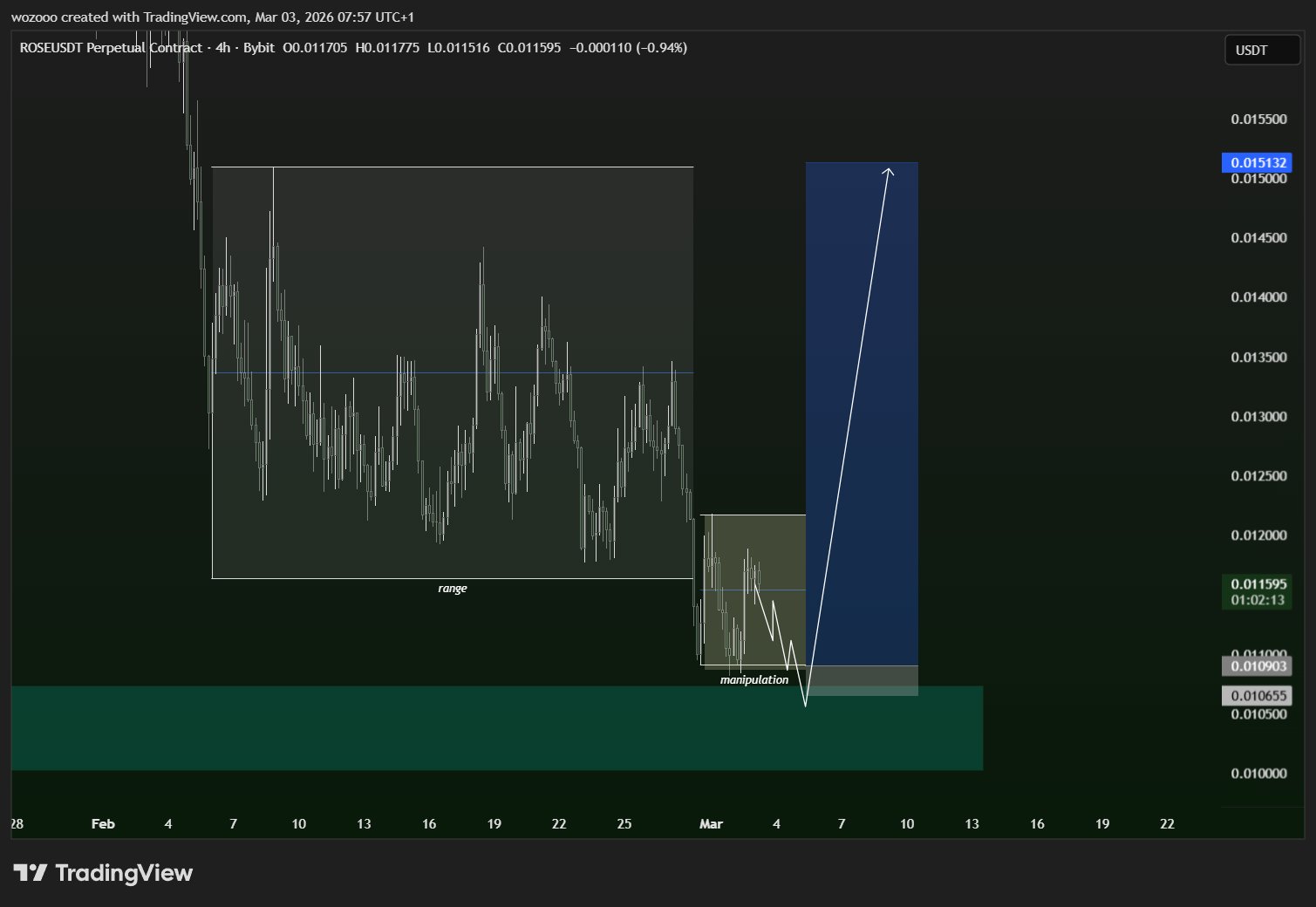Click the 0.013500 price axis label
Viewport: 1316px width, 907px height.
point(1258,358)
